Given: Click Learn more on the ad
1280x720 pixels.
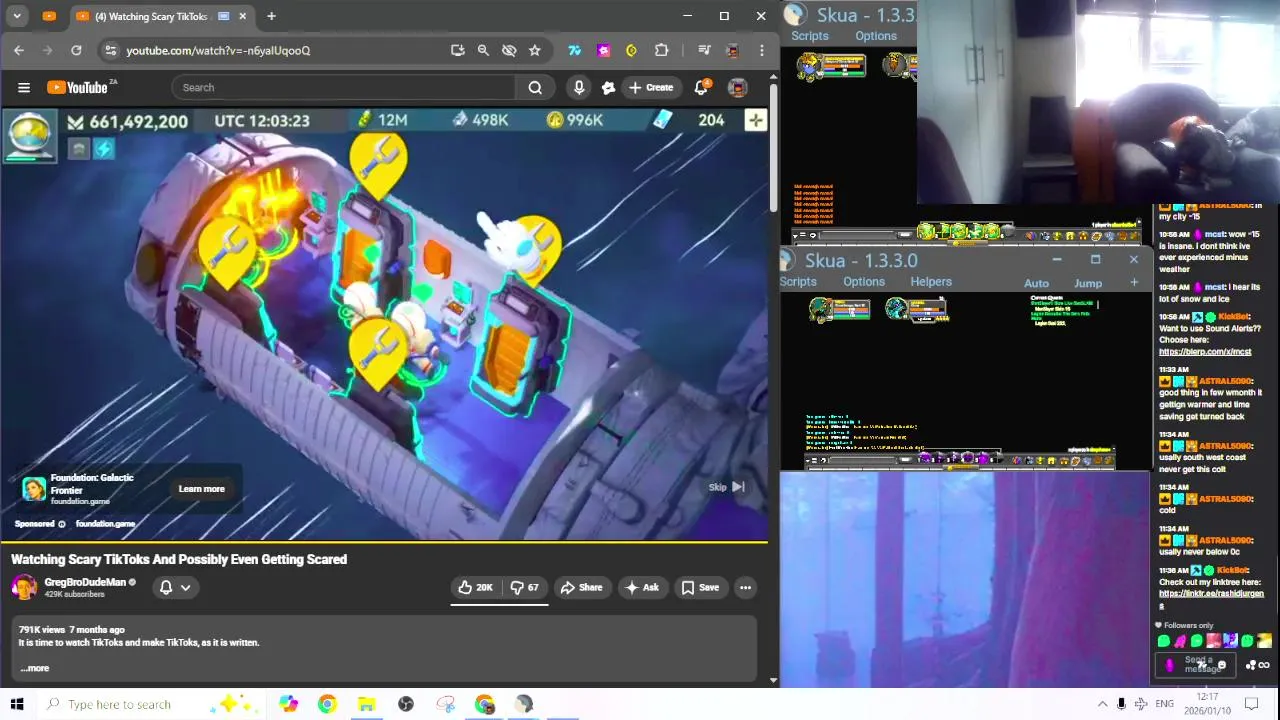Looking at the screenshot, I should pyautogui.click(x=201, y=489).
